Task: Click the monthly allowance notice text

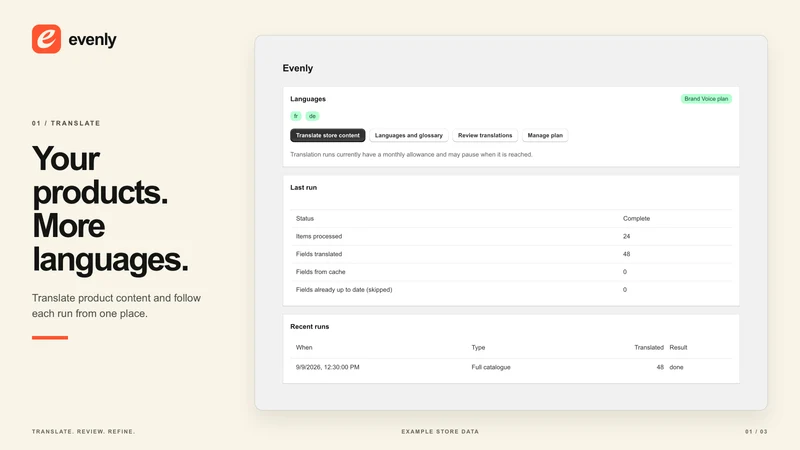Action: pos(411,155)
